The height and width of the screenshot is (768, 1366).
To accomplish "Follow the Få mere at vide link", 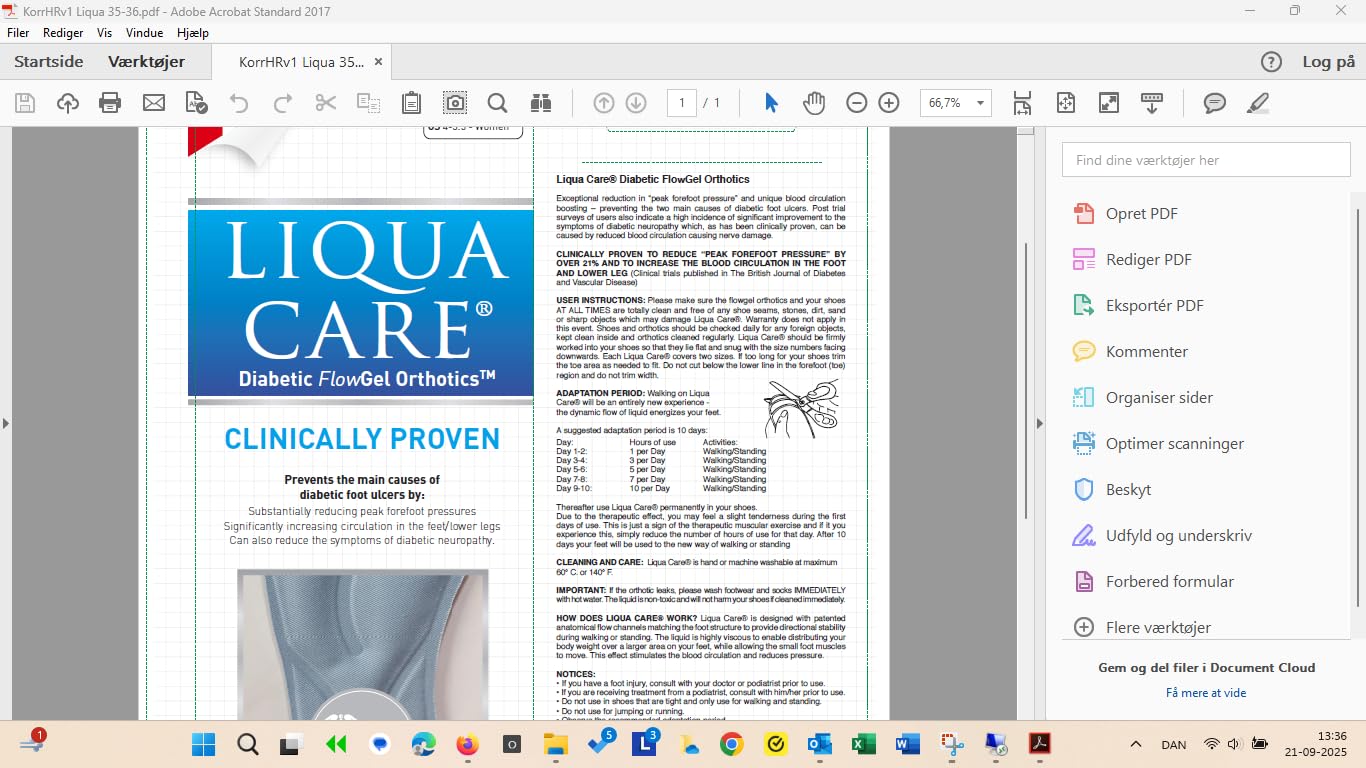I will tap(1206, 693).
